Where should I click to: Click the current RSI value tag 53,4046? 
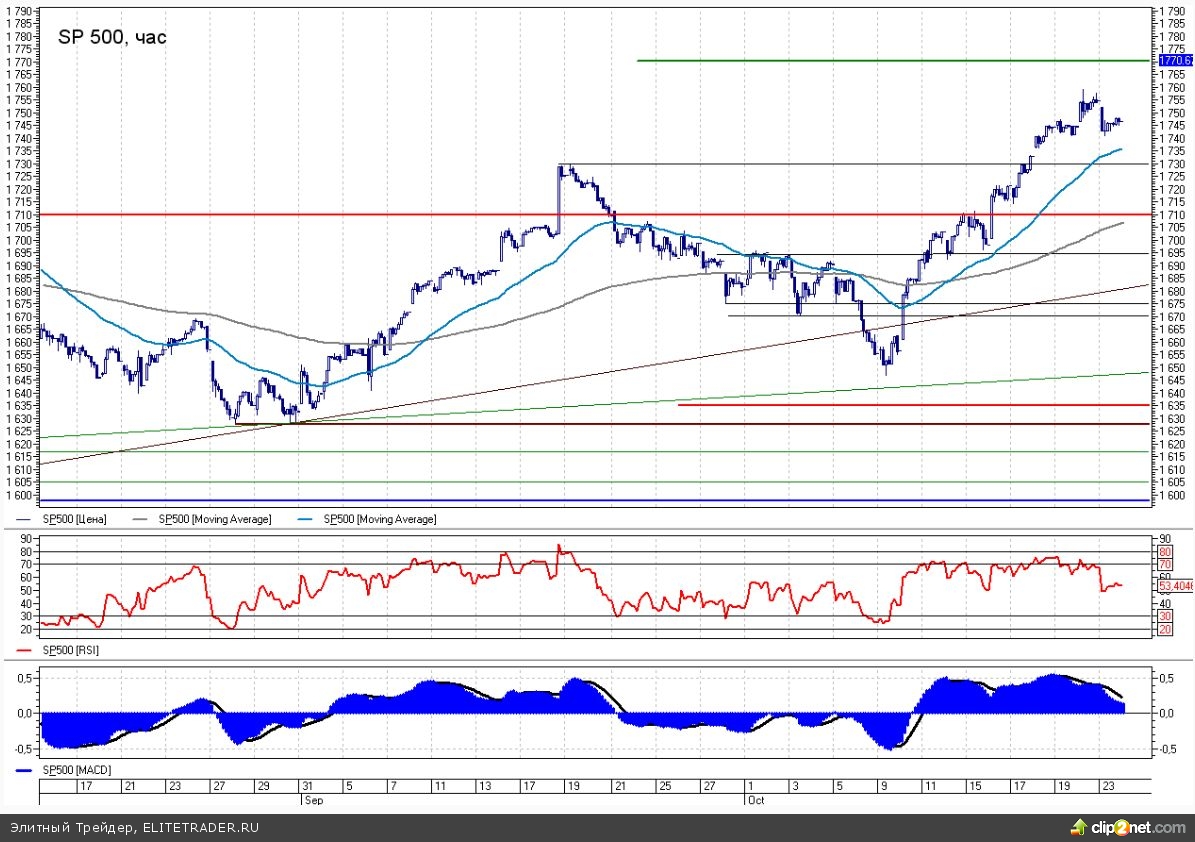[1175, 585]
